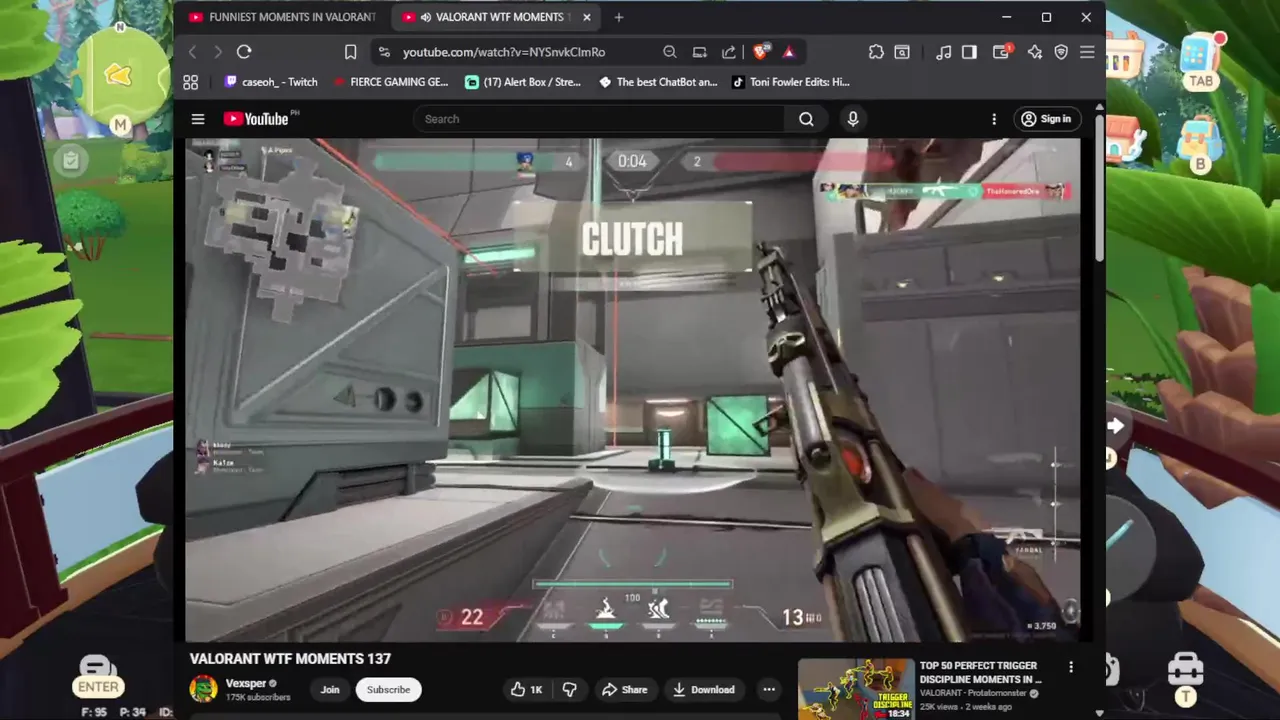1280x720 pixels.
Task: Open TOP 50 PERFECT TRIGGER DISCIPLINE title
Action: coord(980,672)
